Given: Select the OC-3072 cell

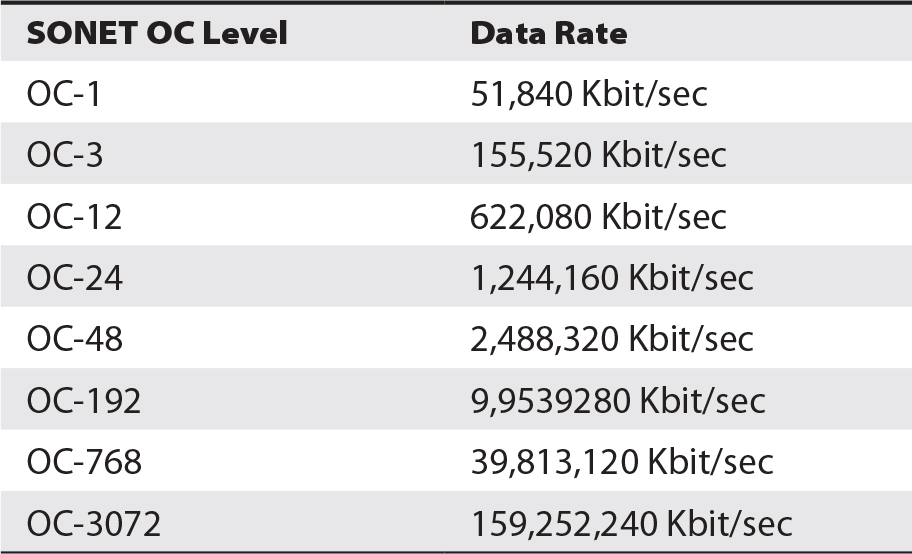Looking at the screenshot, I should (94, 524).
